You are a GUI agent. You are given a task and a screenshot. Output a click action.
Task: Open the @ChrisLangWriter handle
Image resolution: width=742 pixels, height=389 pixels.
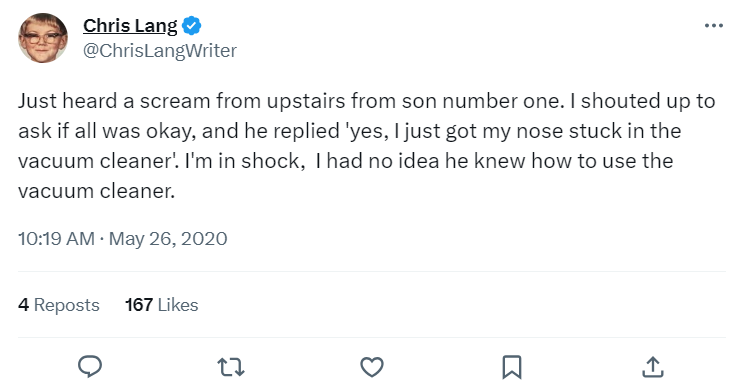pos(160,51)
